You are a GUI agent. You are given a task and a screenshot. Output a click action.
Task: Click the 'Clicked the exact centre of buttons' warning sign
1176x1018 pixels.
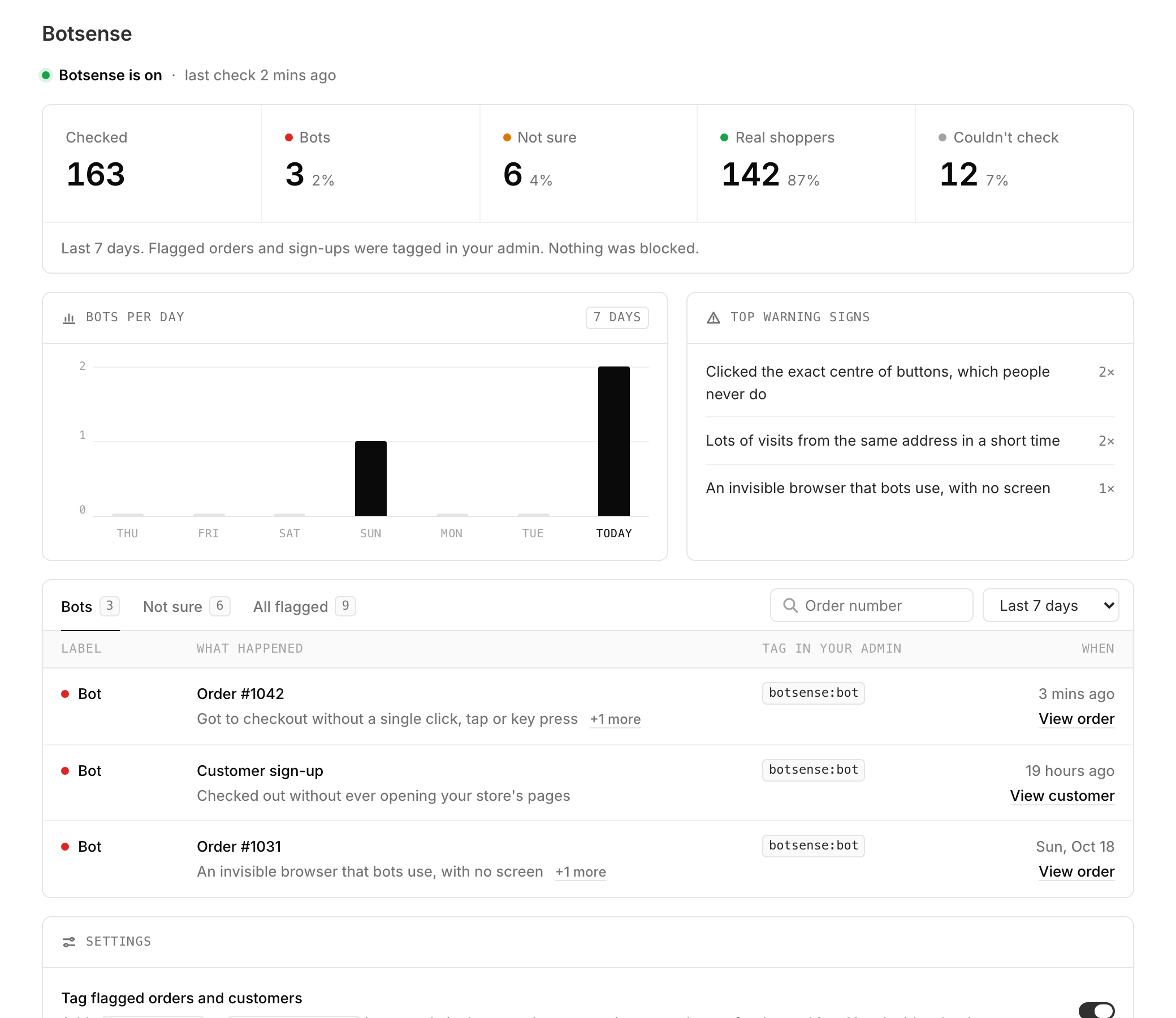pyautogui.click(x=910, y=383)
